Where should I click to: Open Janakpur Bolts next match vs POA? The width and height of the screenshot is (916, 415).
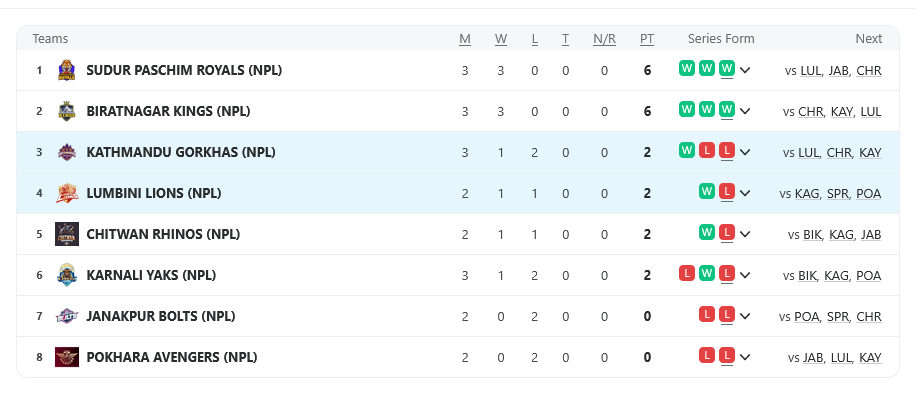tap(806, 316)
